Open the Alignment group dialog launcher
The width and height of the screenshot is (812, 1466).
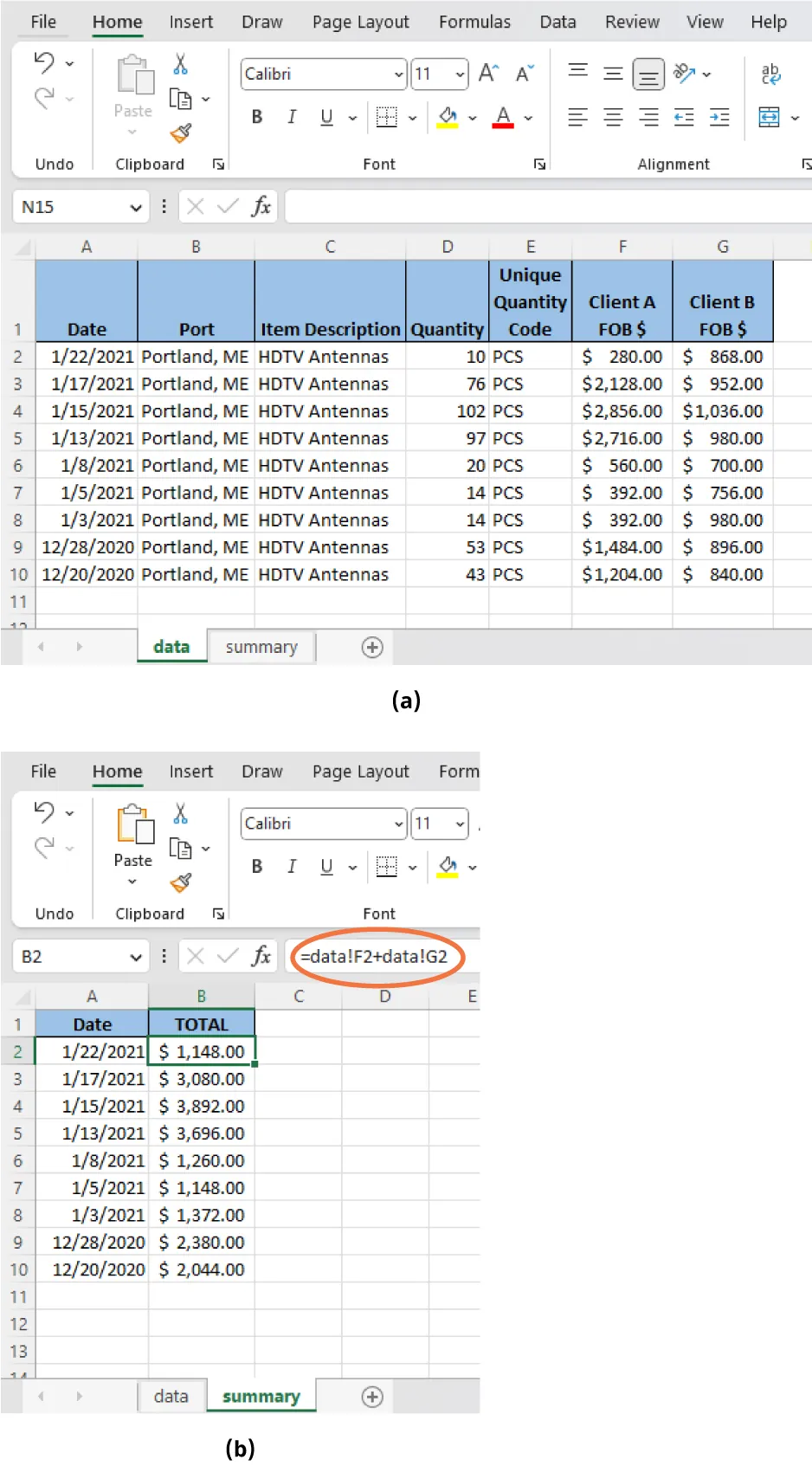805,165
